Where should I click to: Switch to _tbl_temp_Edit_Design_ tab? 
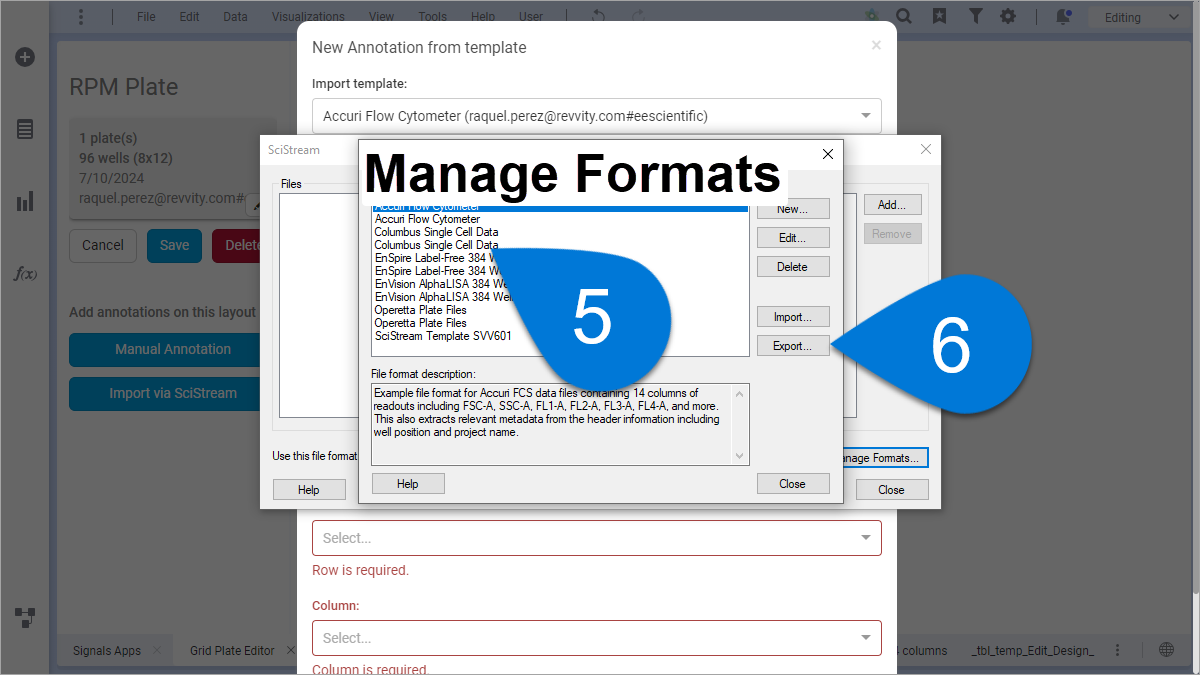(x=1033, y=650)
